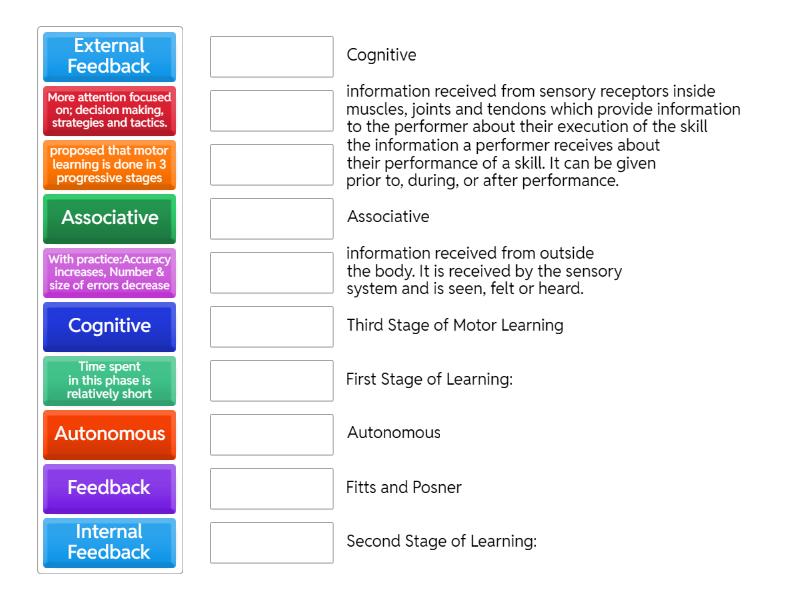Select the Cognitive blue tile

point(108,326)
